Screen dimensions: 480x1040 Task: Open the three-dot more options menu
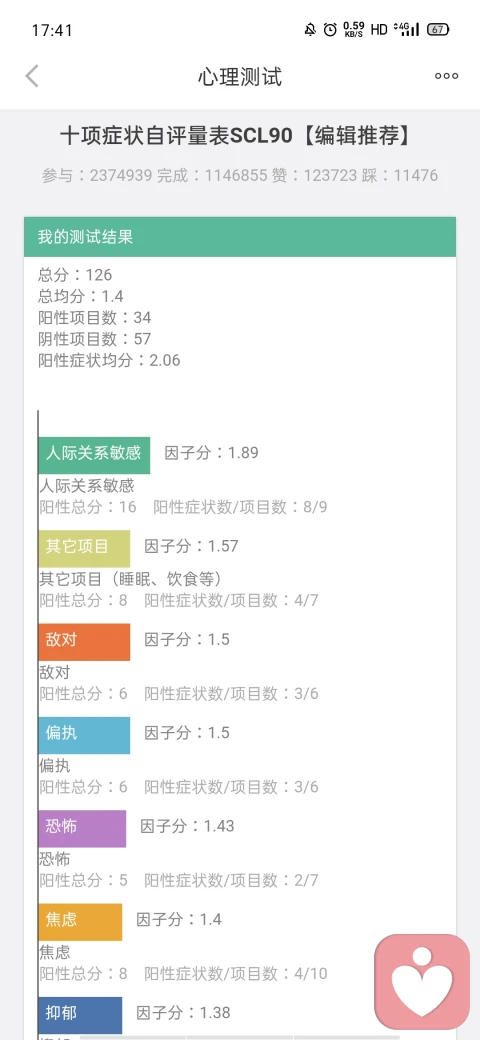(x=446, y=76)
